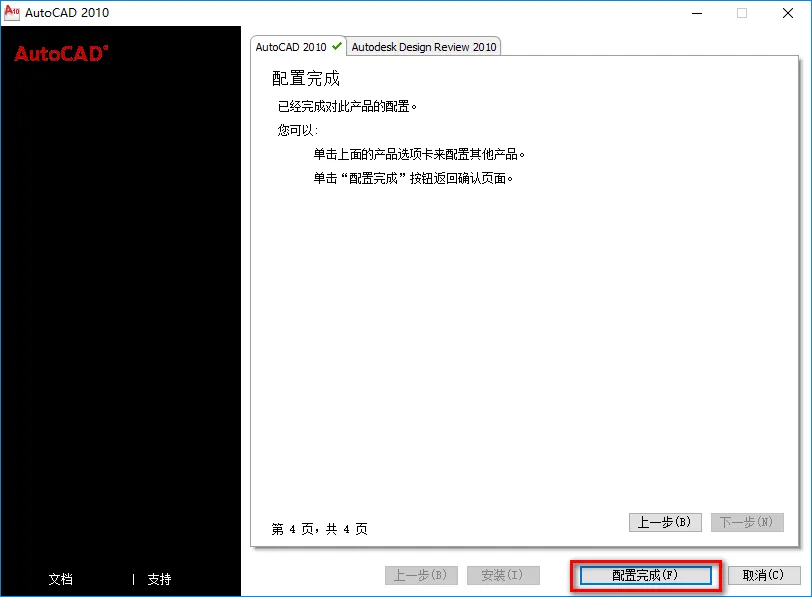Click the greyed 安装(I) install button
The height and width of the screenshot is (597, 812).
(503, 575)
